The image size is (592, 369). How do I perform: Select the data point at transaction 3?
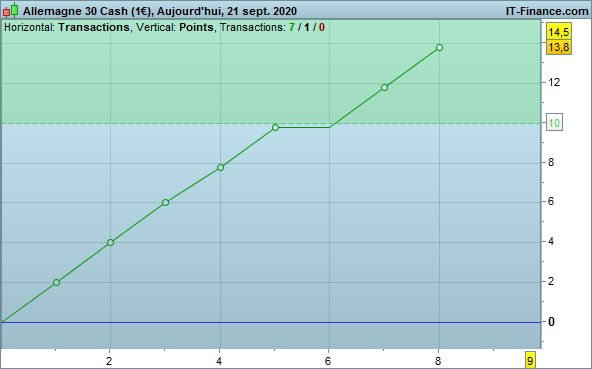point(165,203)
